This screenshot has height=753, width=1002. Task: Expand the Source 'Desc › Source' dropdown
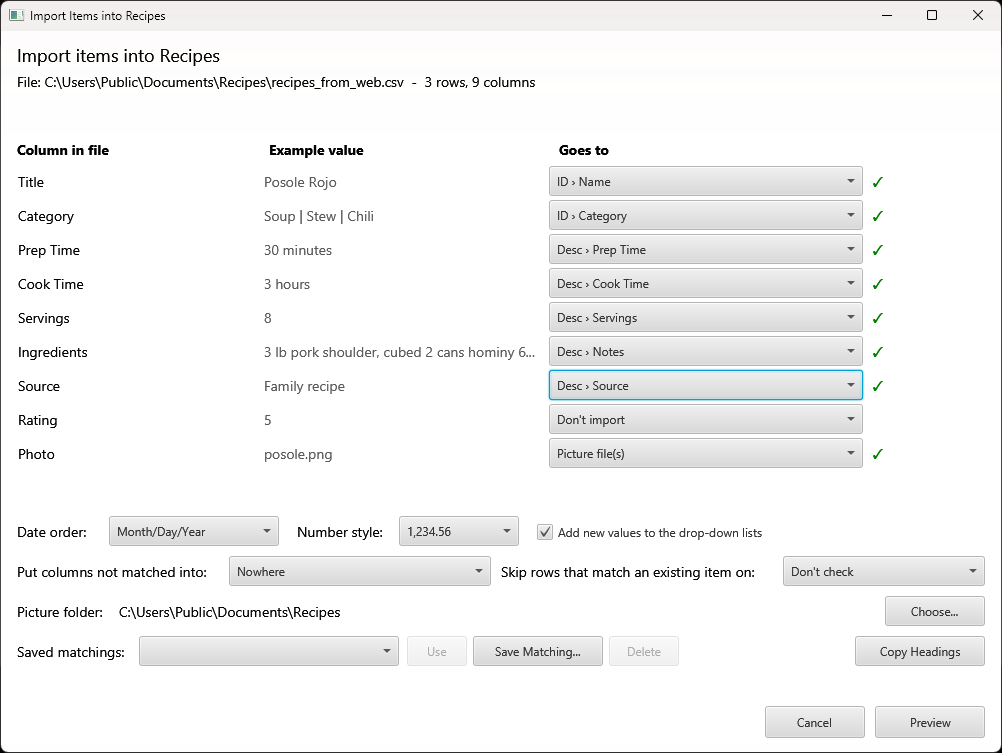(705, 385)
